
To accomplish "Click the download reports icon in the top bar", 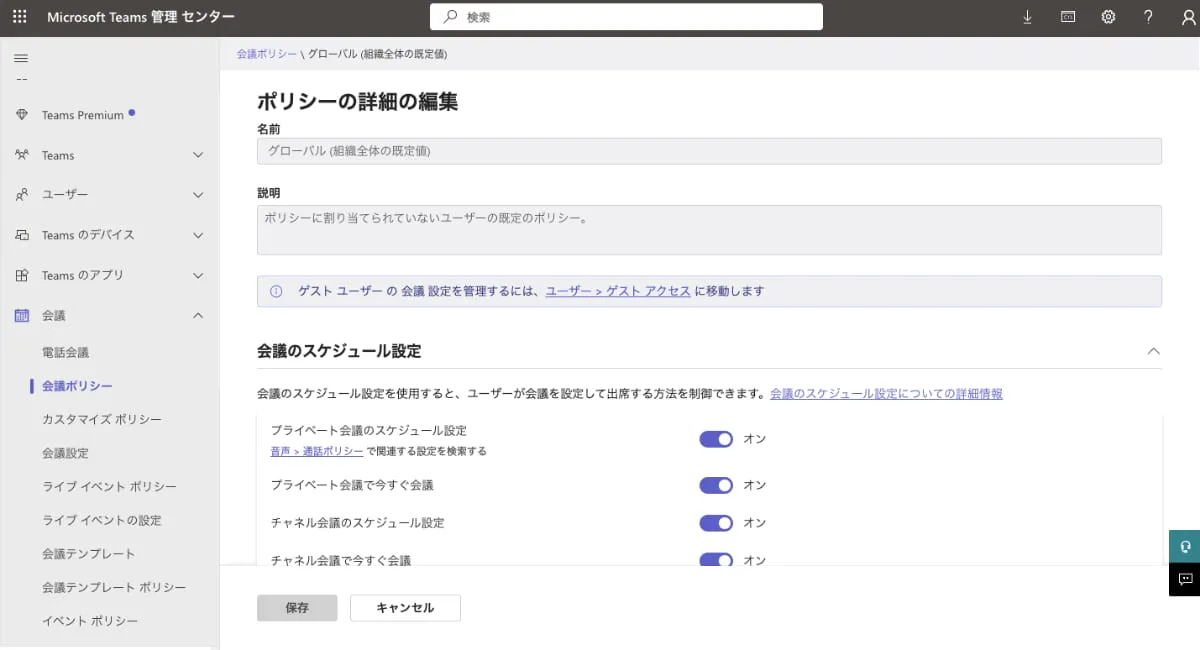I will click(1027, 16).
